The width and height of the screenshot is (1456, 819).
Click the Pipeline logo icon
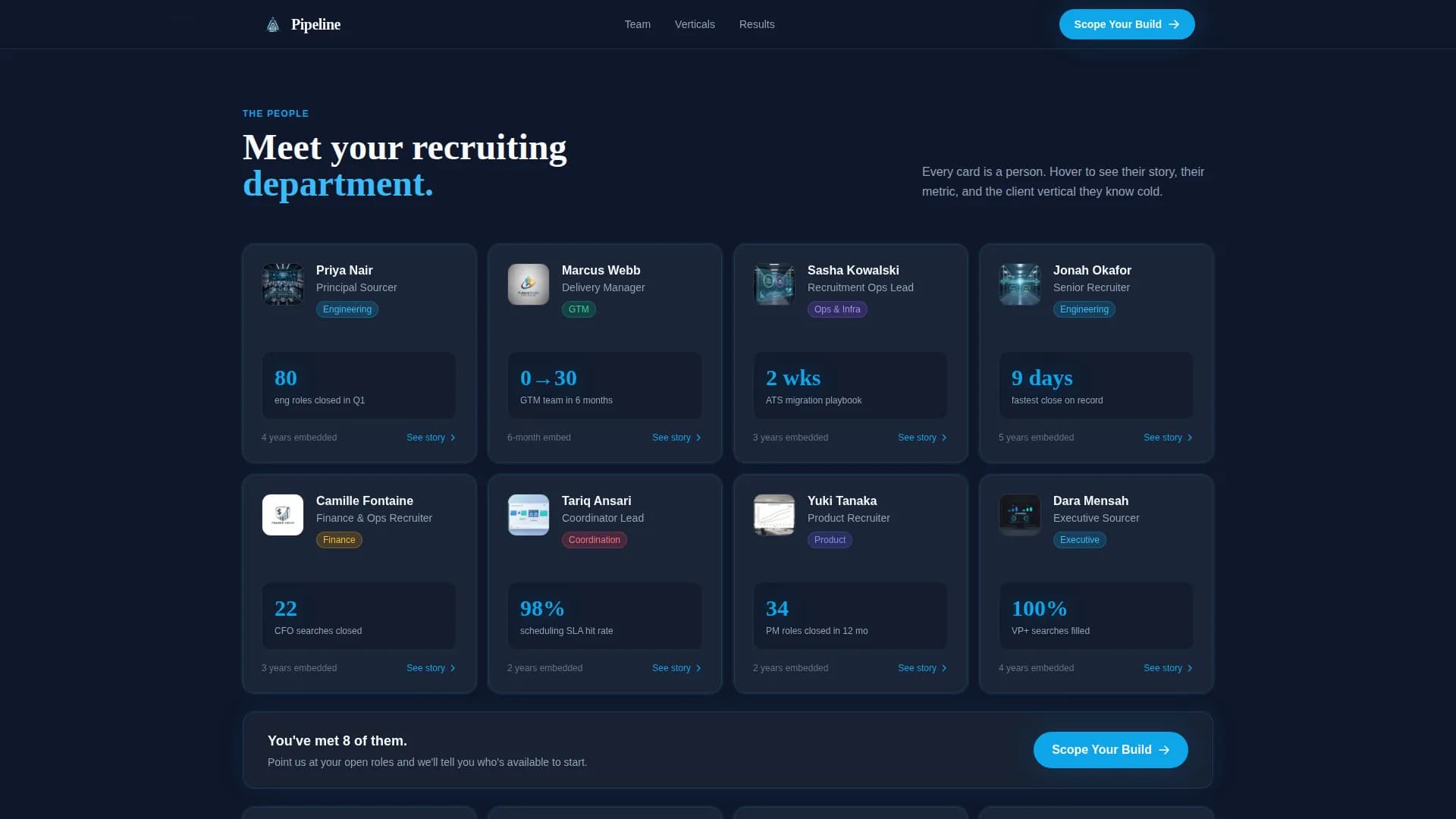pyautogui.click(x=272, y=24)
